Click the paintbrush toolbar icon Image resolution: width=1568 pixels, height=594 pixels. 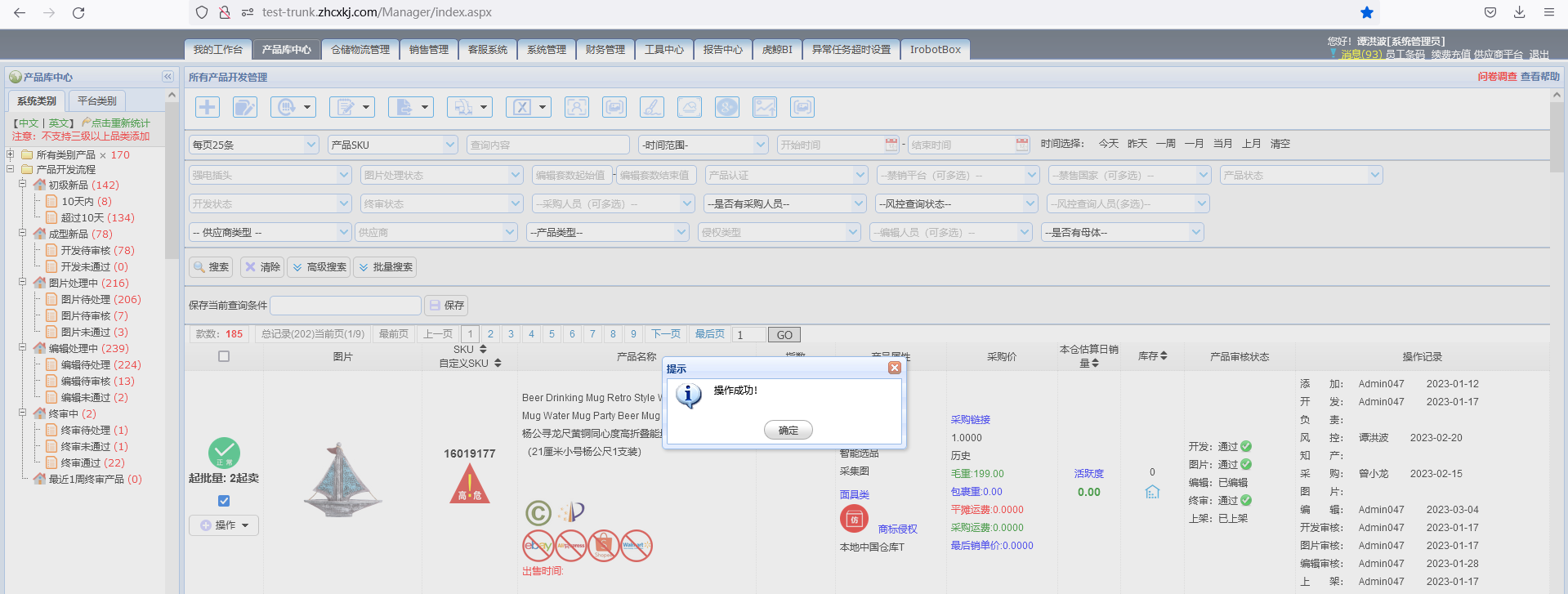[x=652, y=107]
